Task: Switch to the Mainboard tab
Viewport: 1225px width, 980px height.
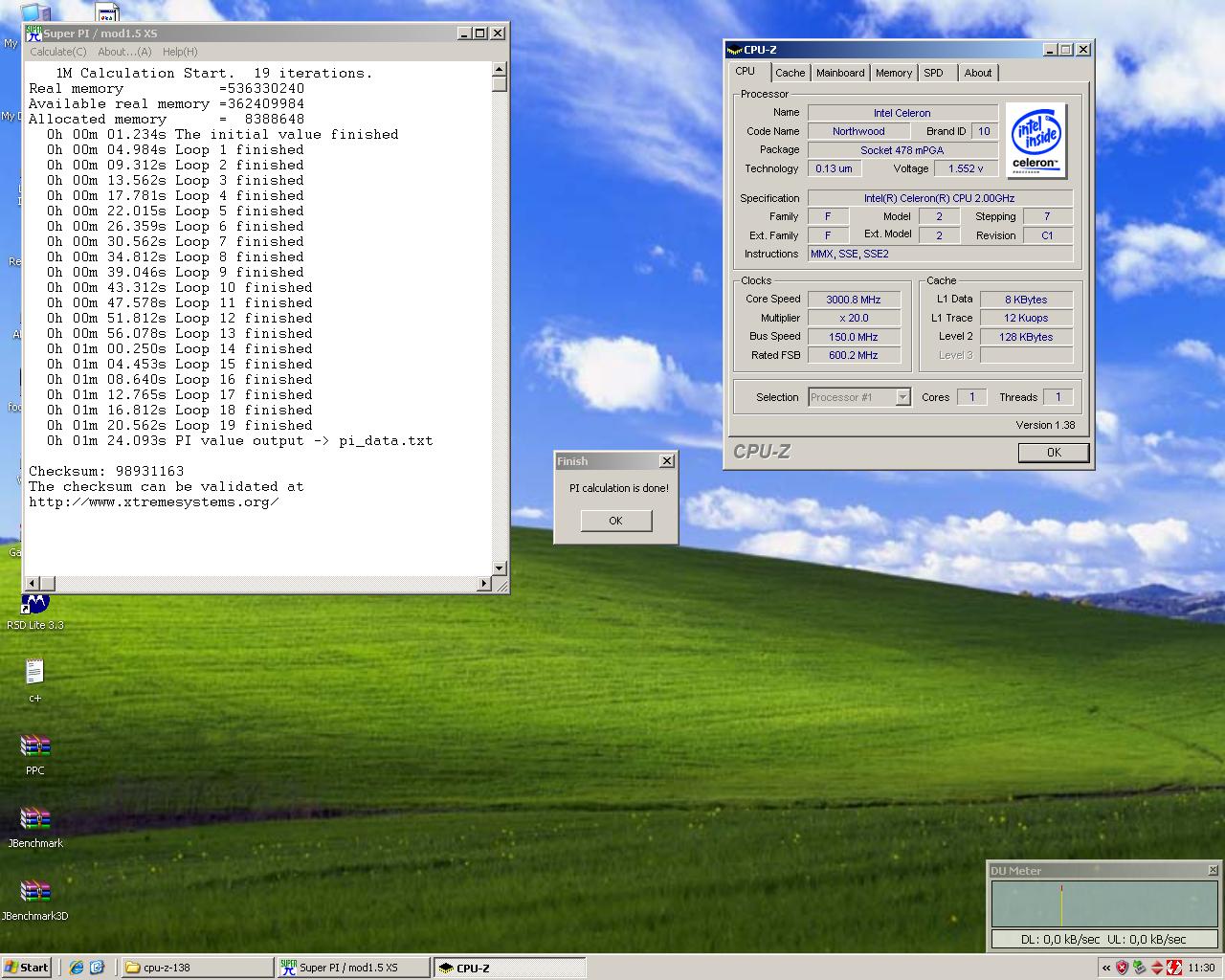Action: click(x=840, y=73)
